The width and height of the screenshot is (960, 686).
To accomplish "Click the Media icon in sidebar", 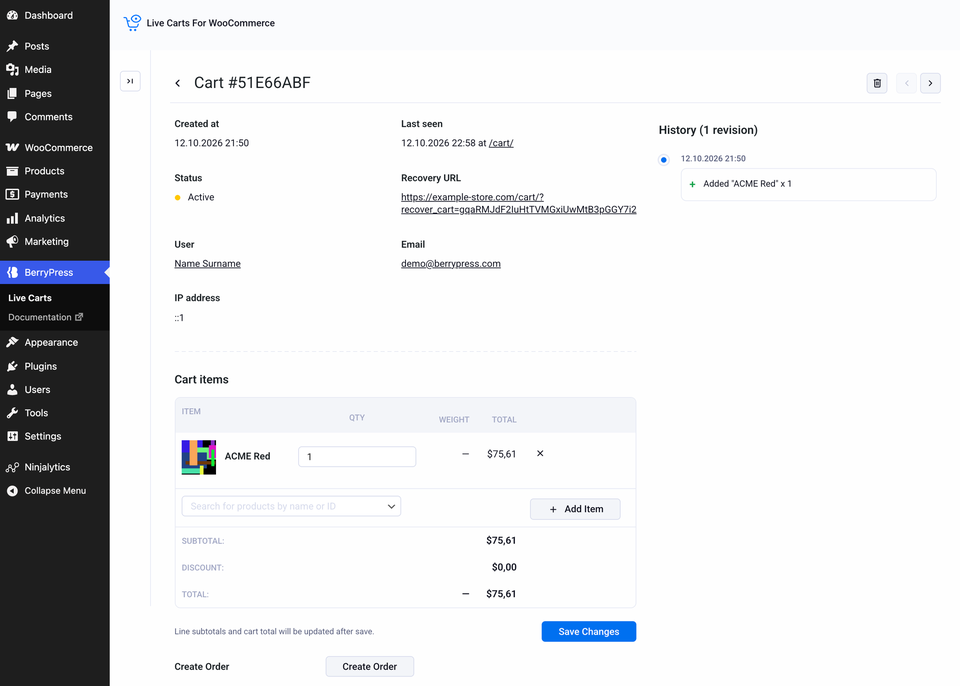I will (12, 70).
